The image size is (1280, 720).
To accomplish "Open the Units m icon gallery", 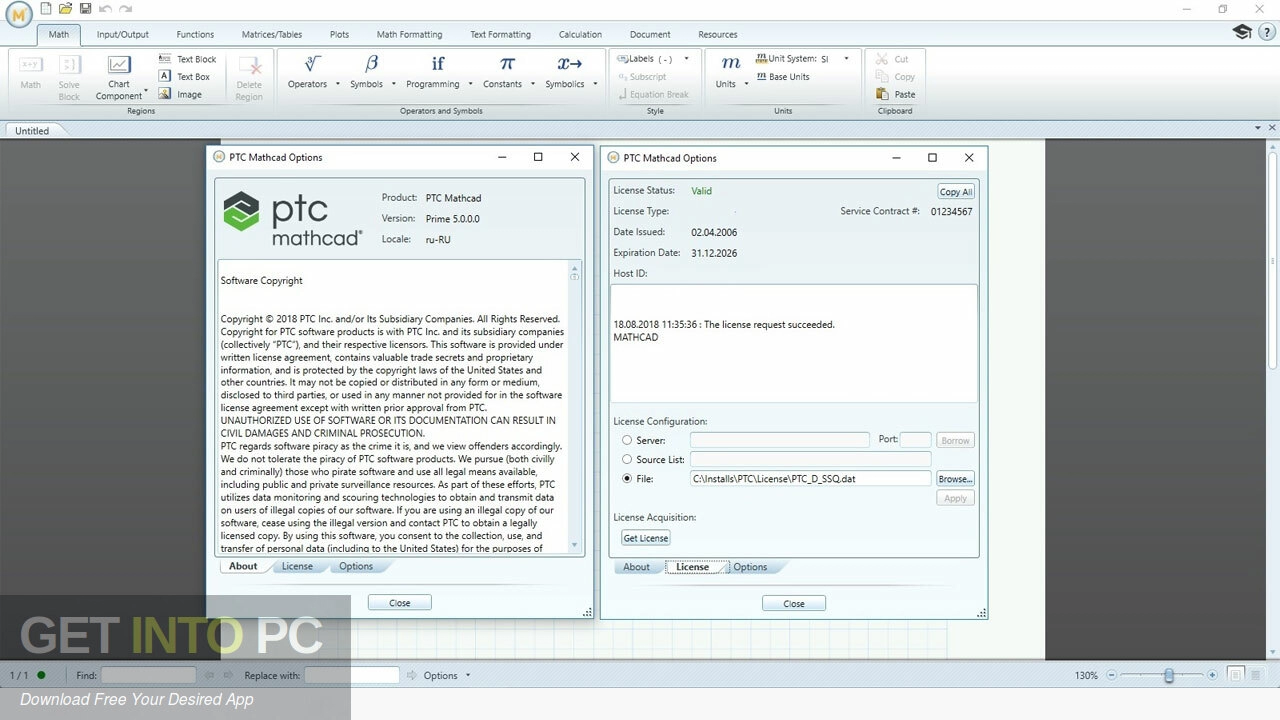I will 730,64.
